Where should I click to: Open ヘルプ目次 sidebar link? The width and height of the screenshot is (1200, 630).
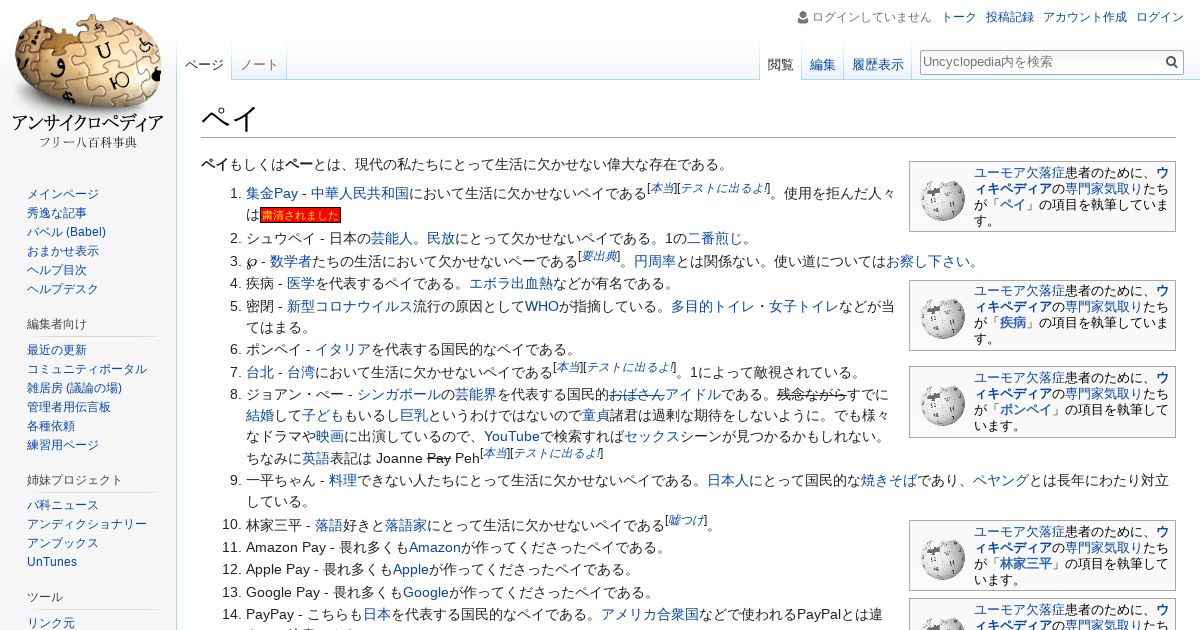click(57, 270)
